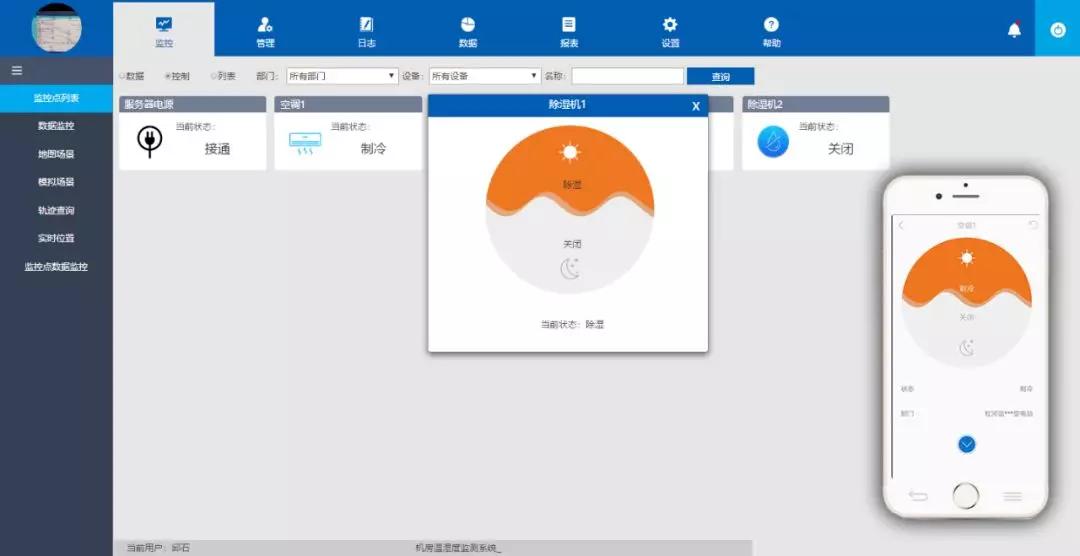The image size is (1080, 556).
Task: Click the air conditioner 空调1 icon
Action: click(x=304, y=143)
